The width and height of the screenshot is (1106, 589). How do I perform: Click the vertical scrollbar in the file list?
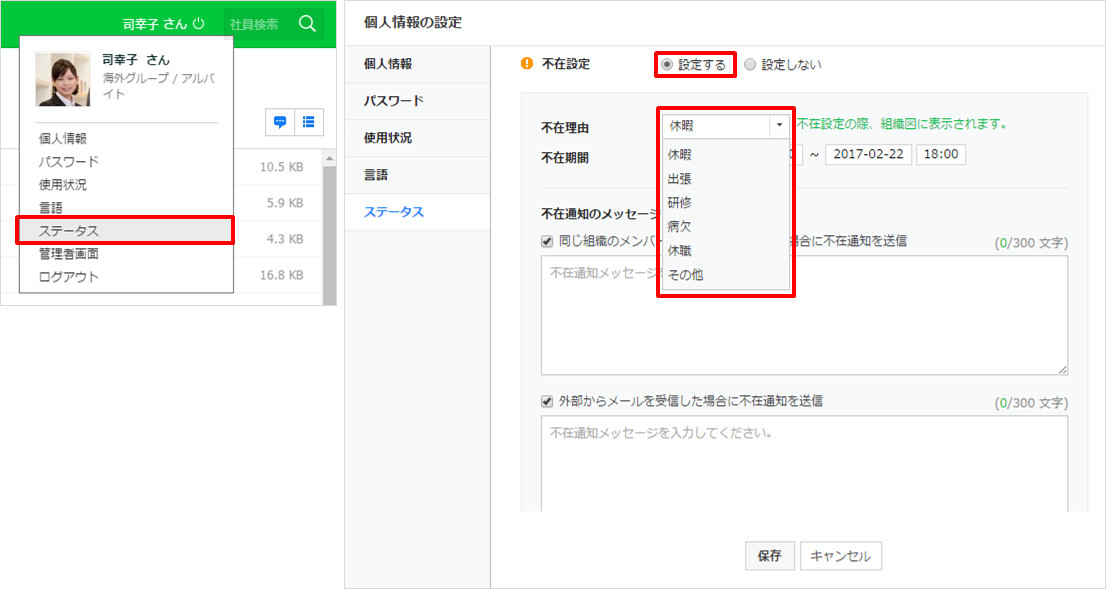pos(329,228)
